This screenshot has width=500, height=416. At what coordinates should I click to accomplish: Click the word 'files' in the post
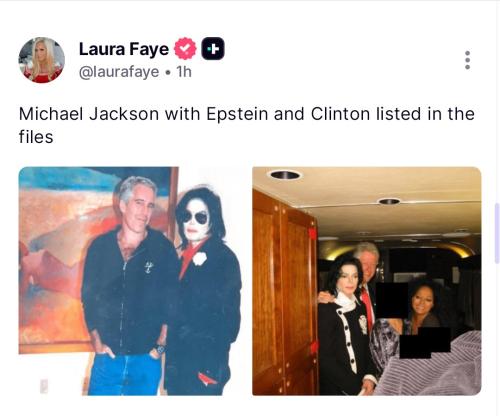(36, 137)
